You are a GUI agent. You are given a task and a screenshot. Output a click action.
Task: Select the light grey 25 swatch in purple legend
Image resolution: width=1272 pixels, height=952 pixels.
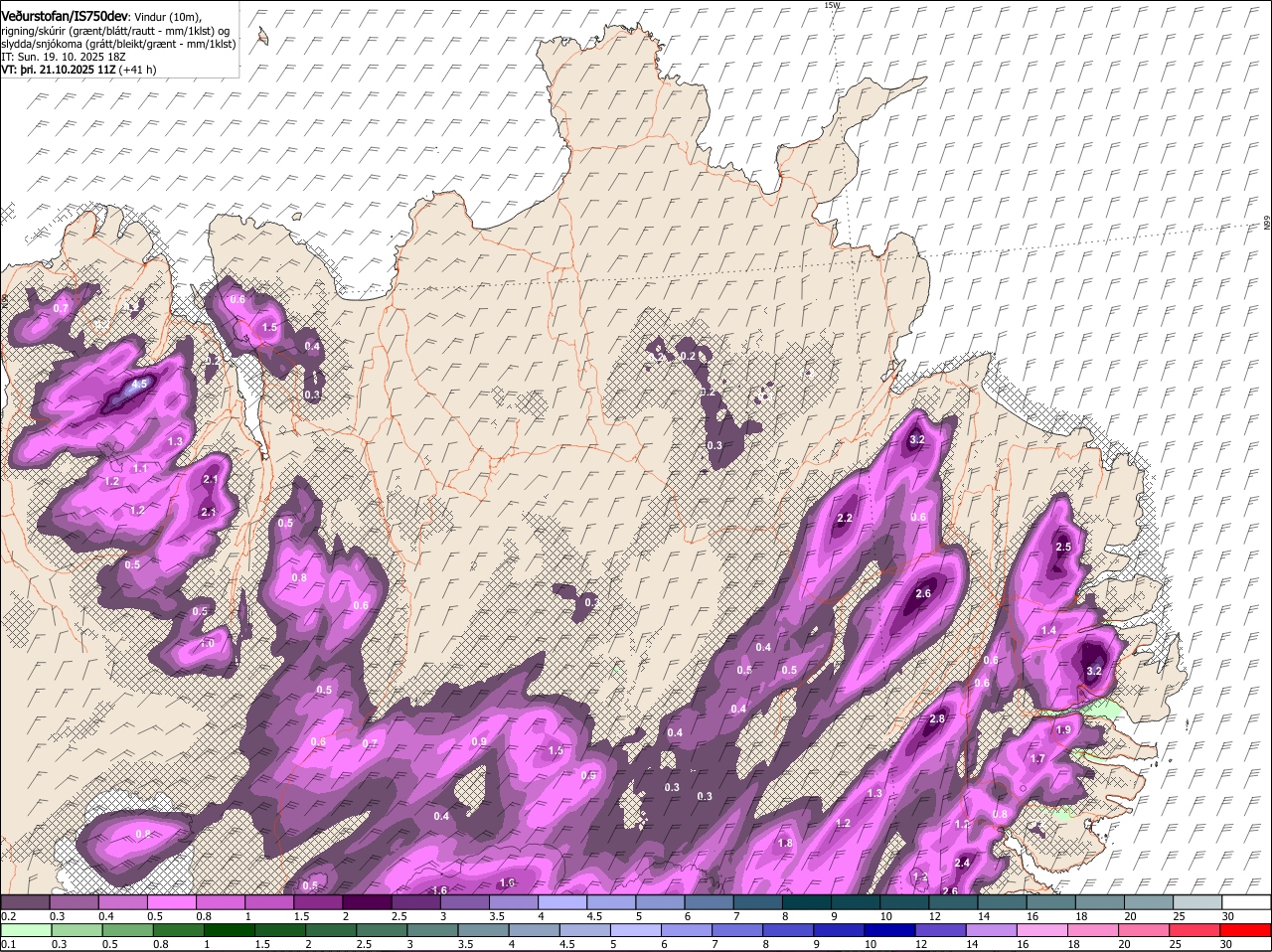tap(1197, 902)
